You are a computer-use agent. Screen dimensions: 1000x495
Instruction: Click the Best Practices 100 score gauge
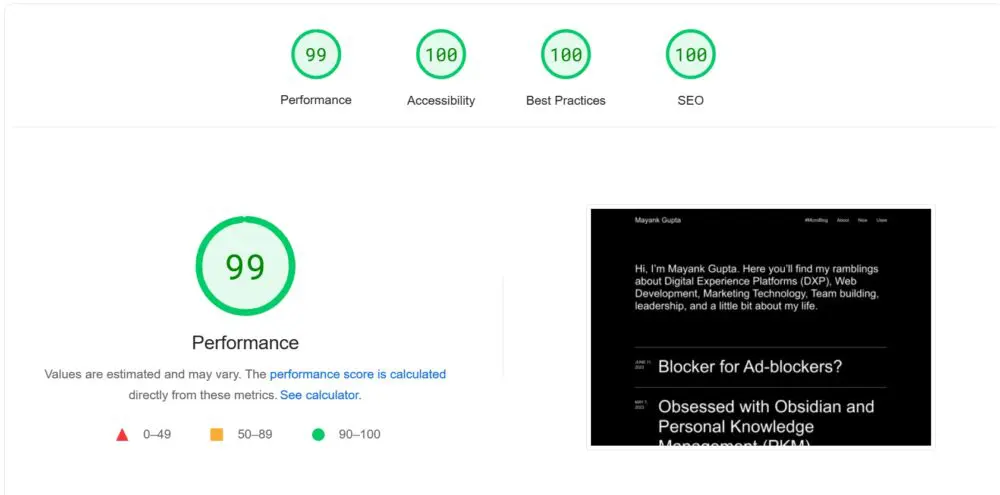click(566, 54)
